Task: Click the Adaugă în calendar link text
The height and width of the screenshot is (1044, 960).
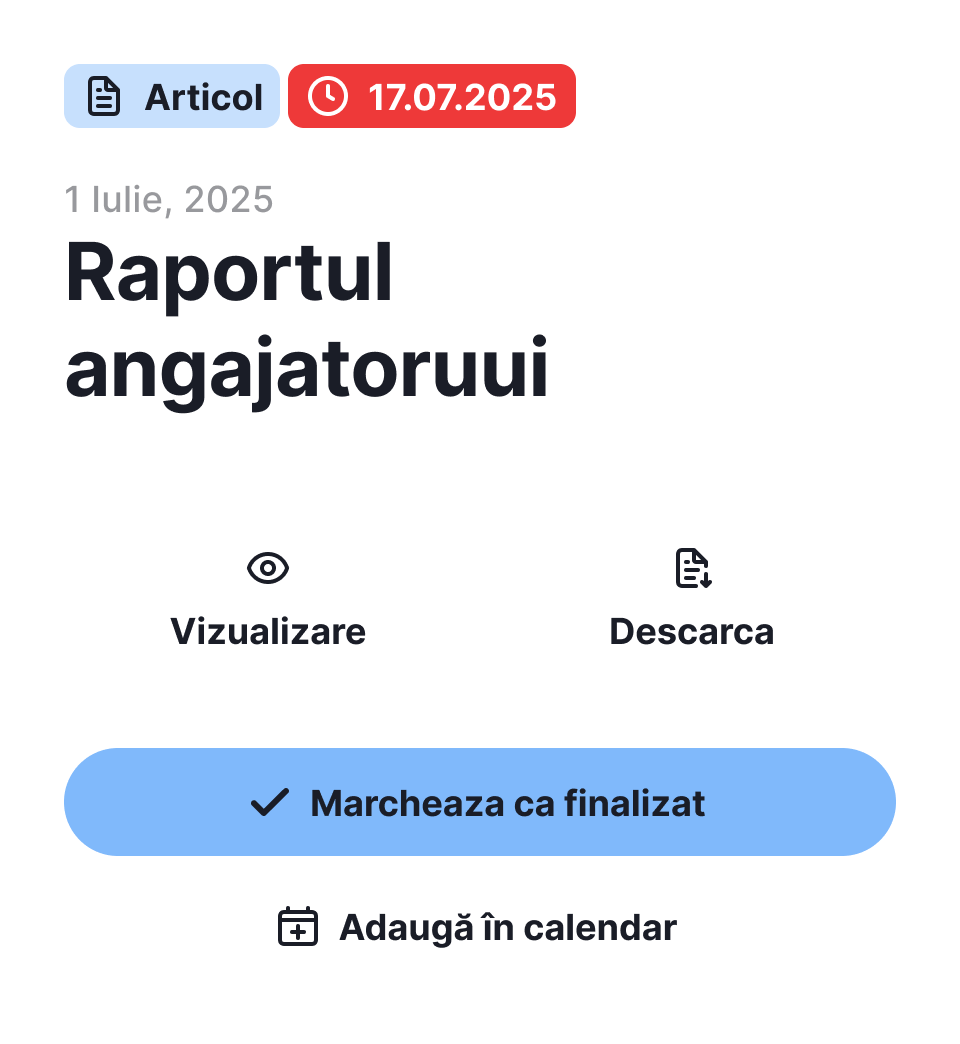Action: [508, 927]
